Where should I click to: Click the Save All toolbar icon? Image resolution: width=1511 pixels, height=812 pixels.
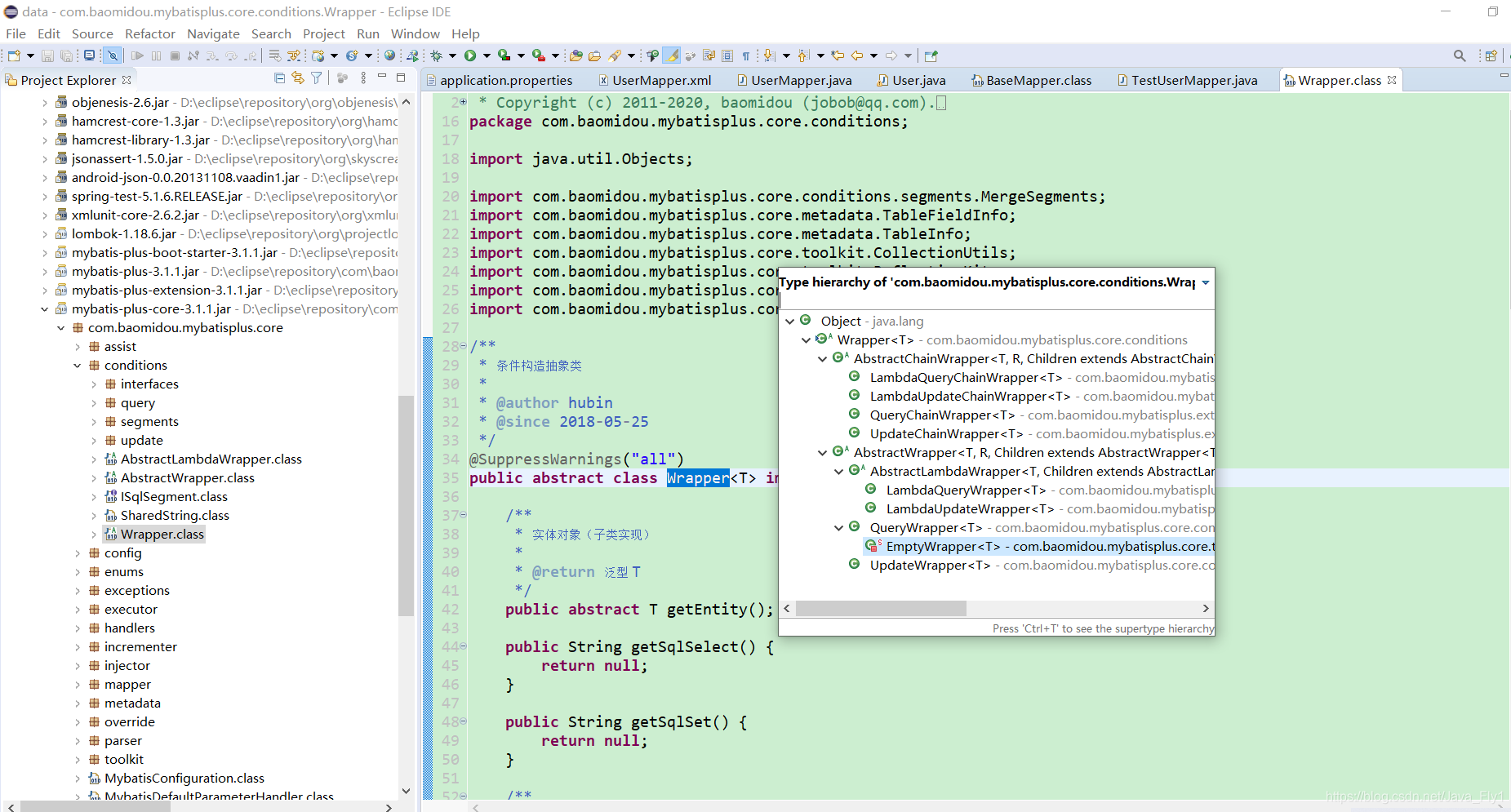[x=66, y=55]
